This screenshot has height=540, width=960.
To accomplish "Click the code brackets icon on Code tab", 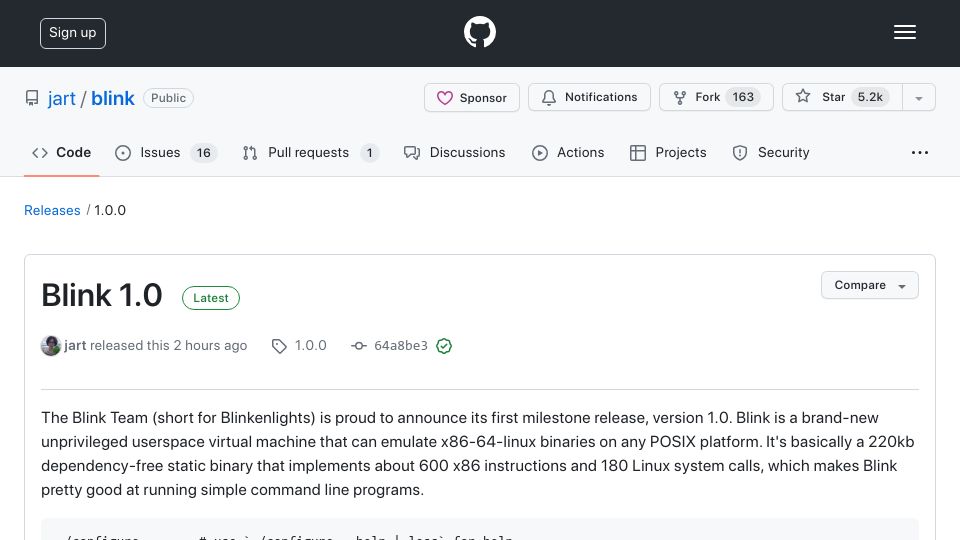I will click(40, 153).
